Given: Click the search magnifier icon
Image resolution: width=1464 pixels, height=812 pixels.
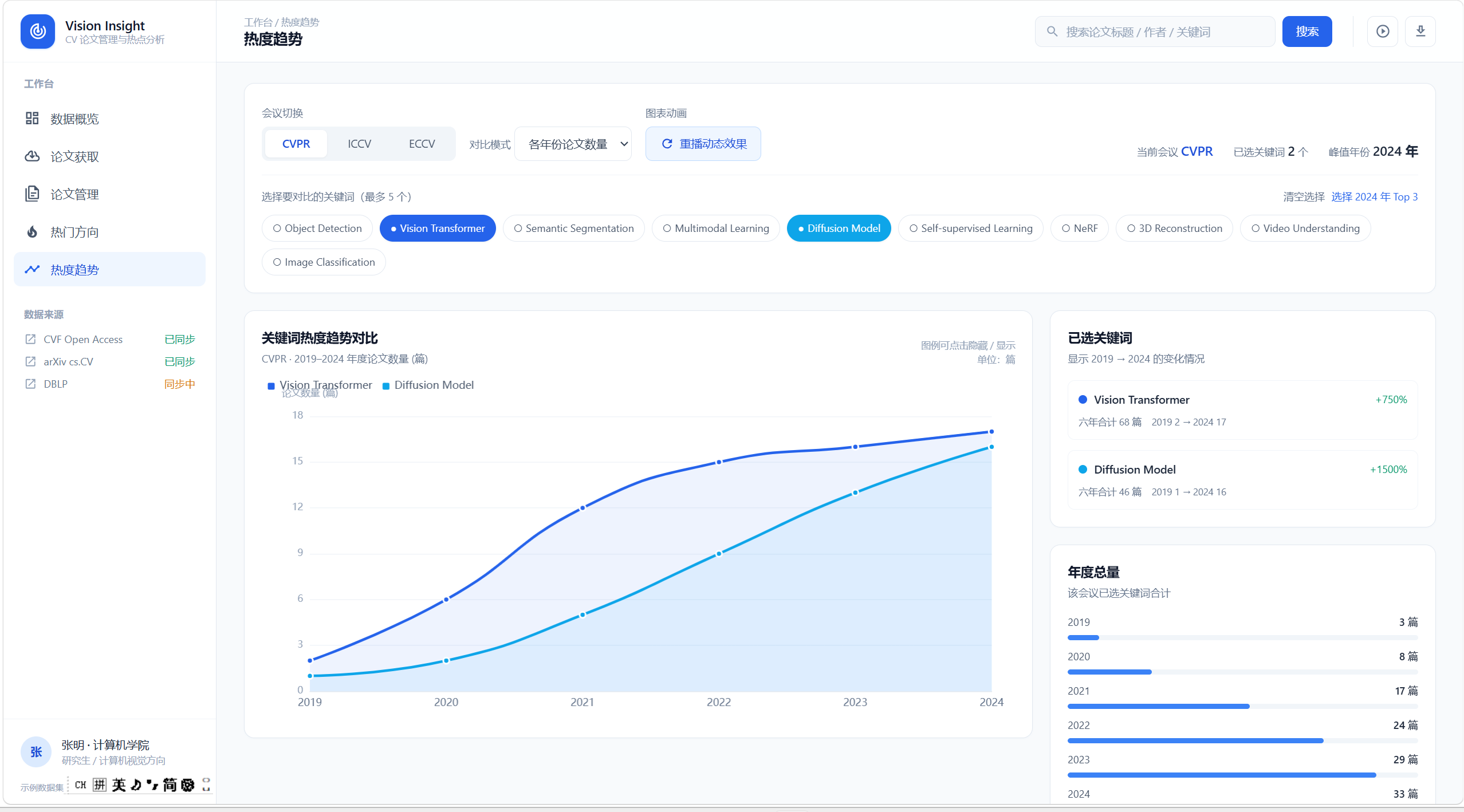Looking at the screenshot, I should (x=1052, y=31).
